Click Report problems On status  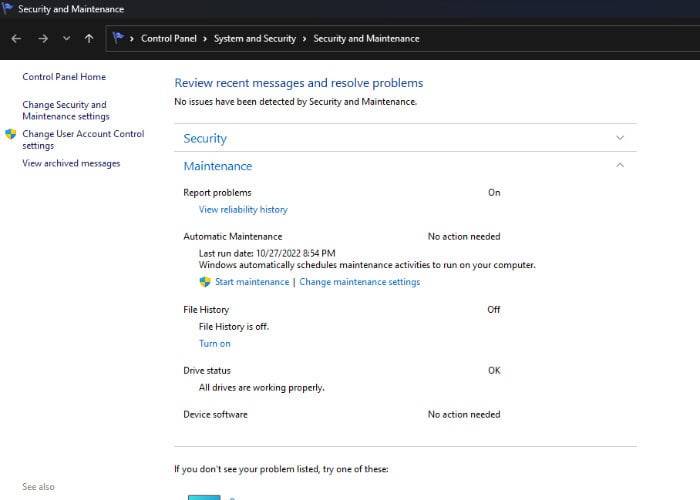[494, 192]
